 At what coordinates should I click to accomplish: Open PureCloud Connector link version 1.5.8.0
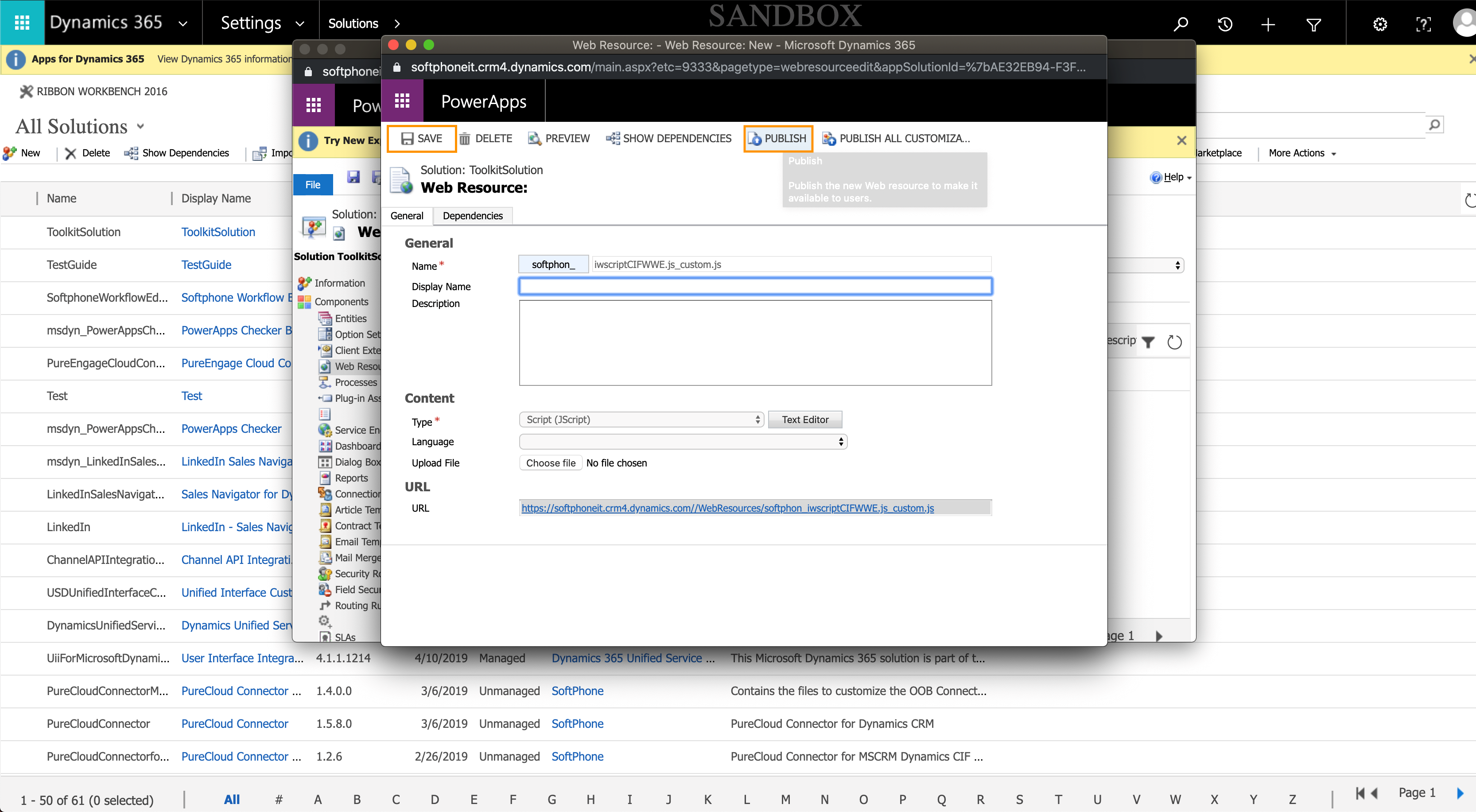tap(234, 724)
